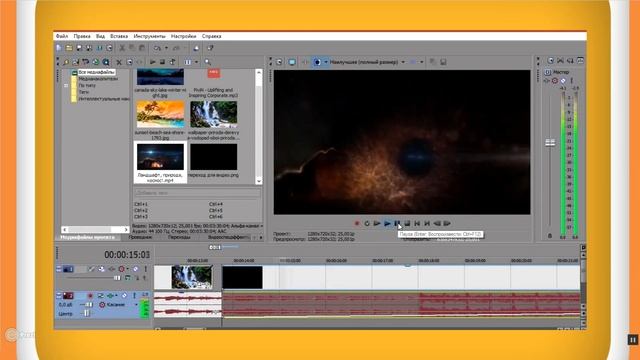Click the Master automation settings red icon
This screenshot has height=360, width=640.
(x=555, y=81)
